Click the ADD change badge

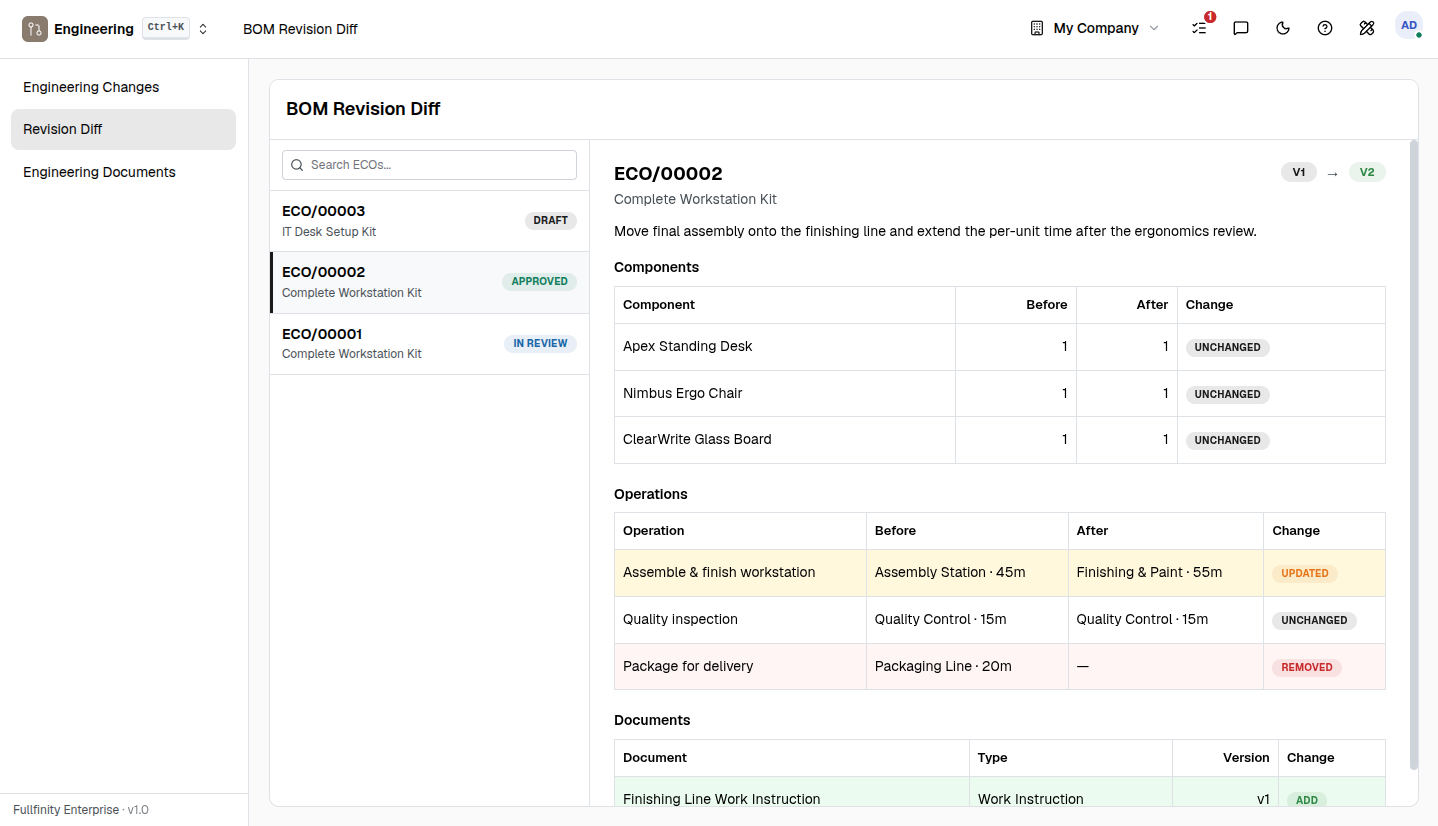[x=1307, y=800]
